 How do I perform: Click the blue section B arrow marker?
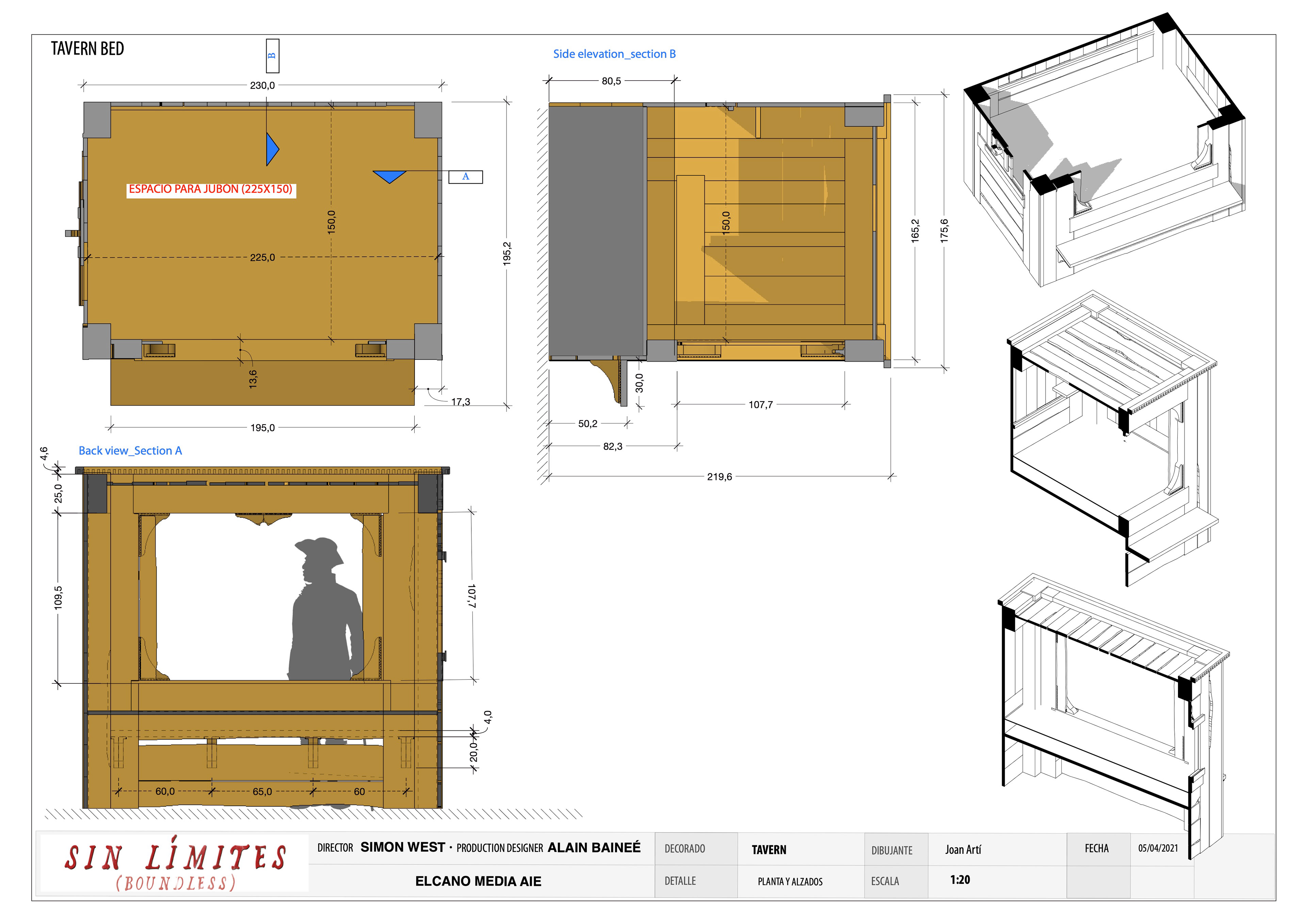click(272, 149)
